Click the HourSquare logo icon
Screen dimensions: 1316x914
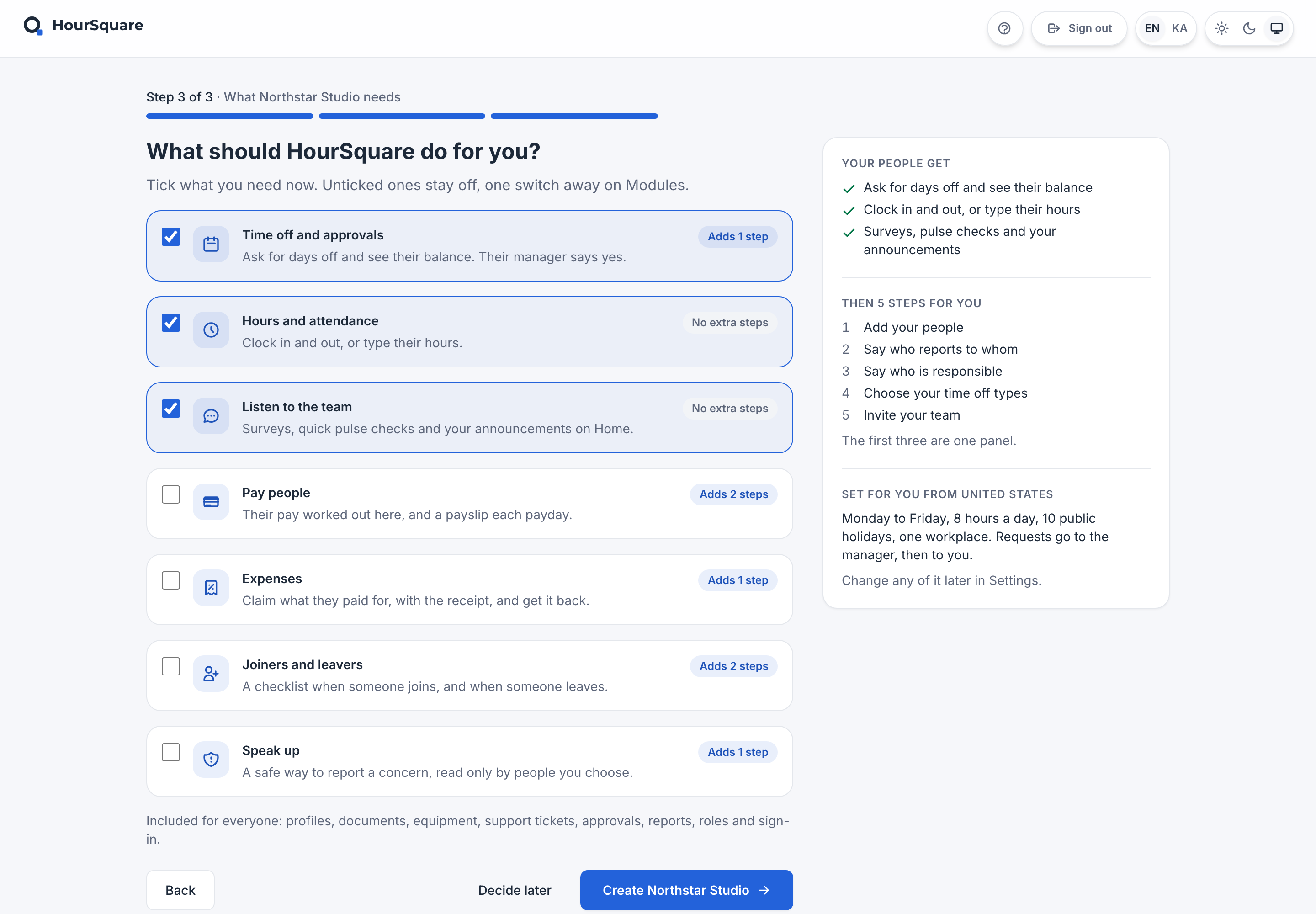pos(33,25)
